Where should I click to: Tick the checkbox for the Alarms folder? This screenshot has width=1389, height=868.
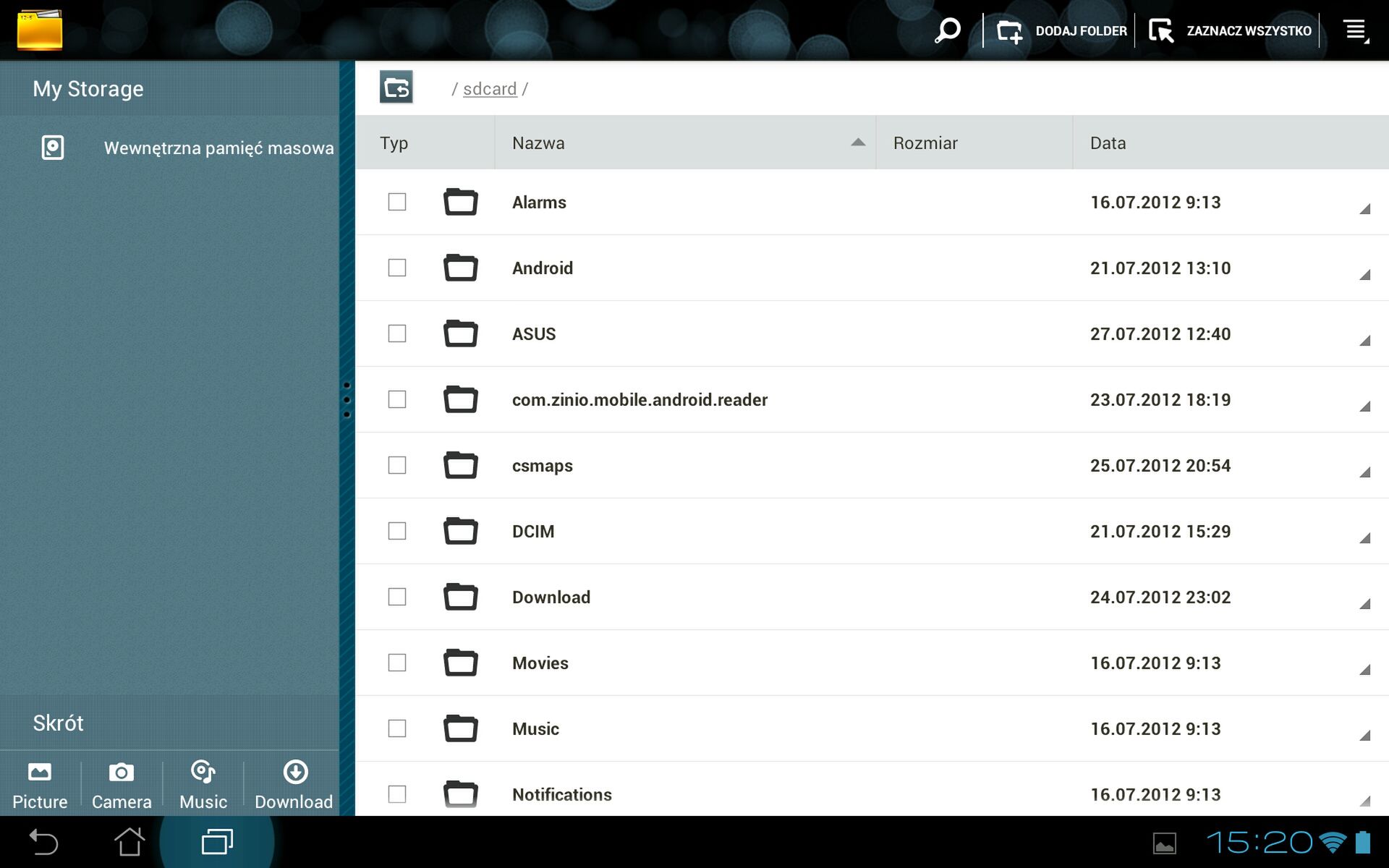(x=397, y=202)
